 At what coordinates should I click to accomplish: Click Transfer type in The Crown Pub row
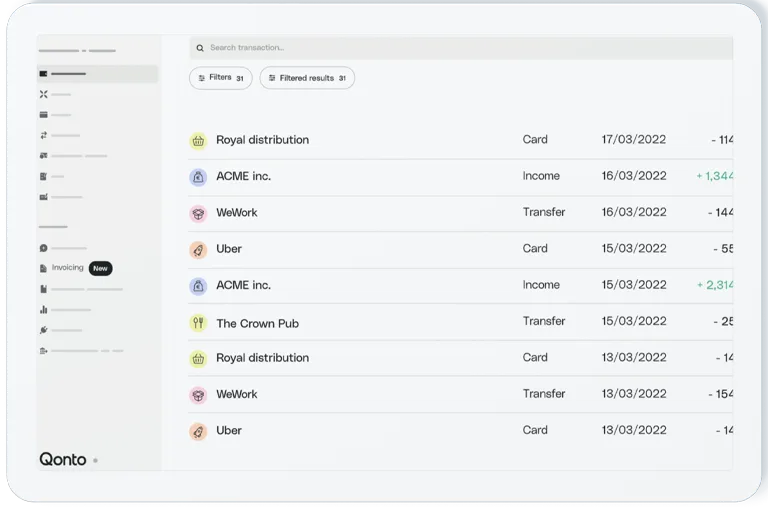(544, 321)
